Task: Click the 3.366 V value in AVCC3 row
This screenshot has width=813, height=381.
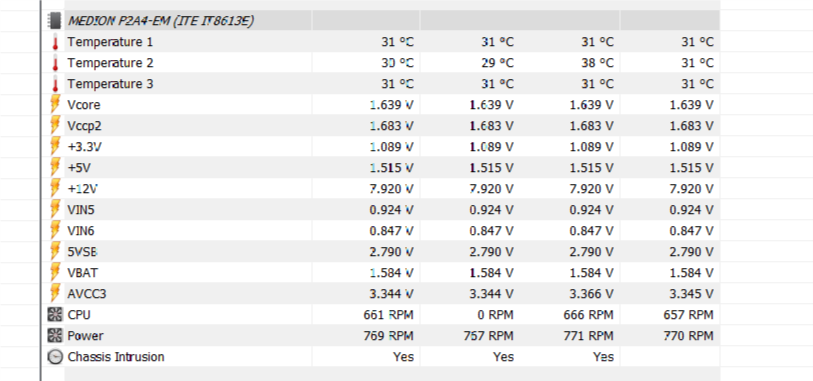Action: [592, 294]
